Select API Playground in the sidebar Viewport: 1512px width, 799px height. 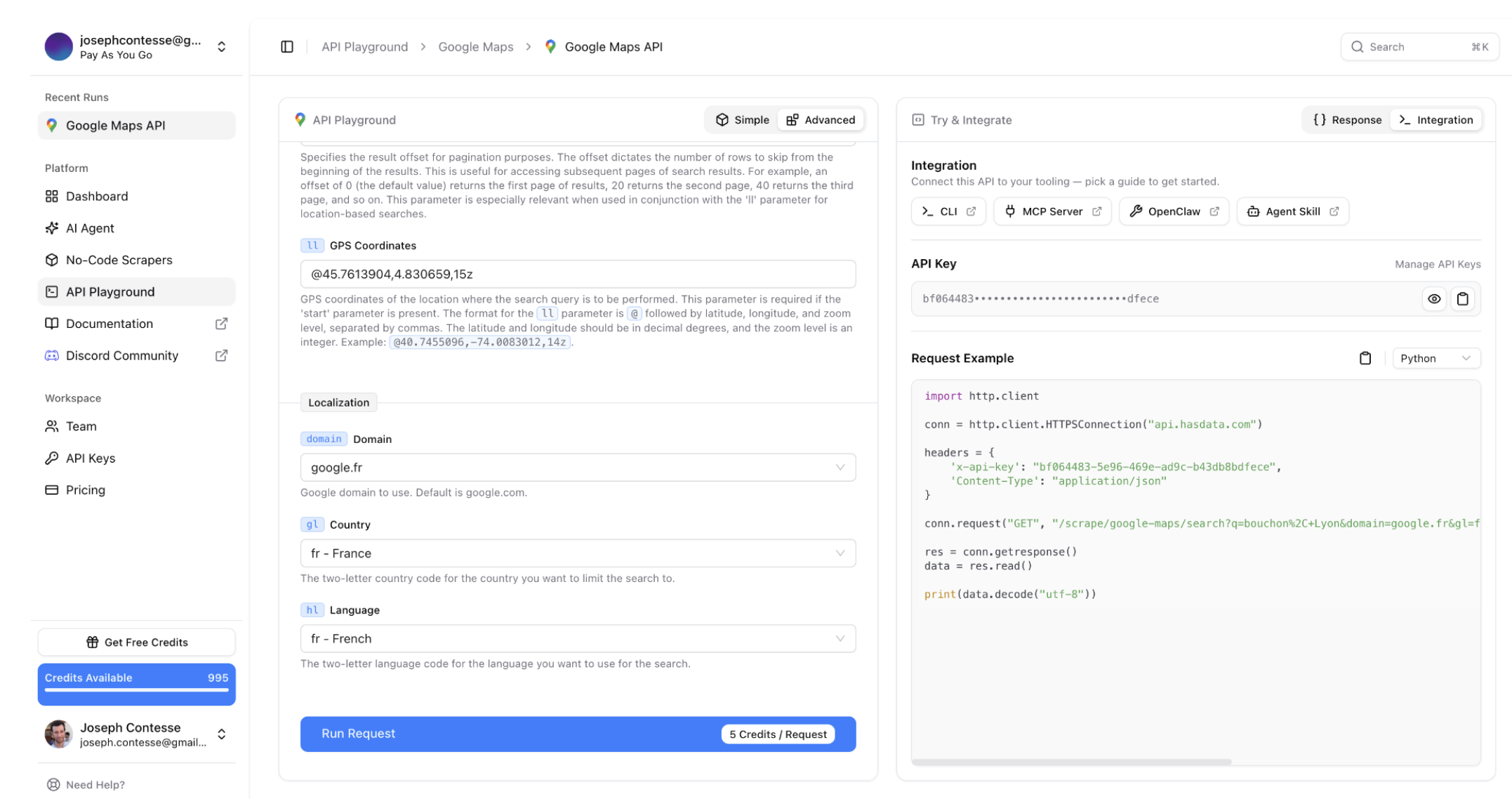(136, 292)
